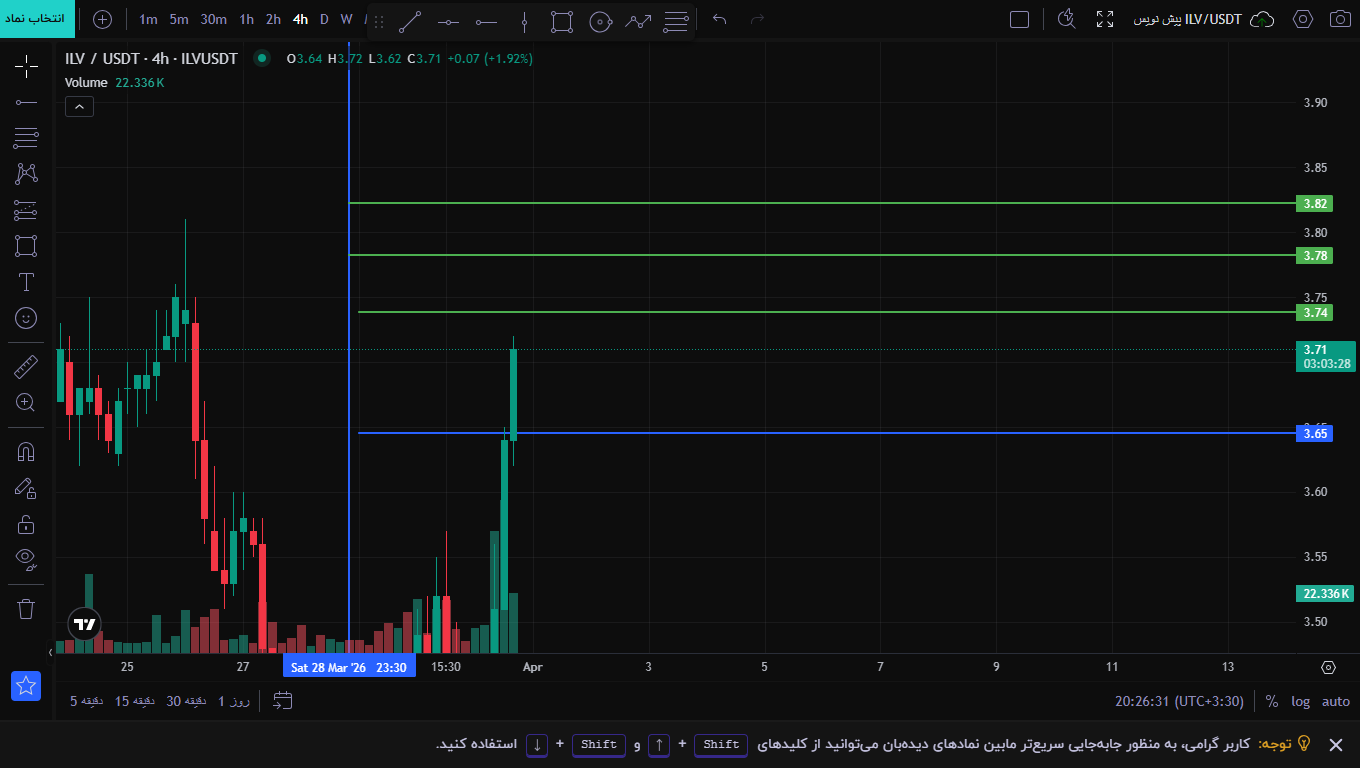Screen dimensions: 1360x768
Task: Select the 3.74 green price level label
Action: pos(1314,312)
